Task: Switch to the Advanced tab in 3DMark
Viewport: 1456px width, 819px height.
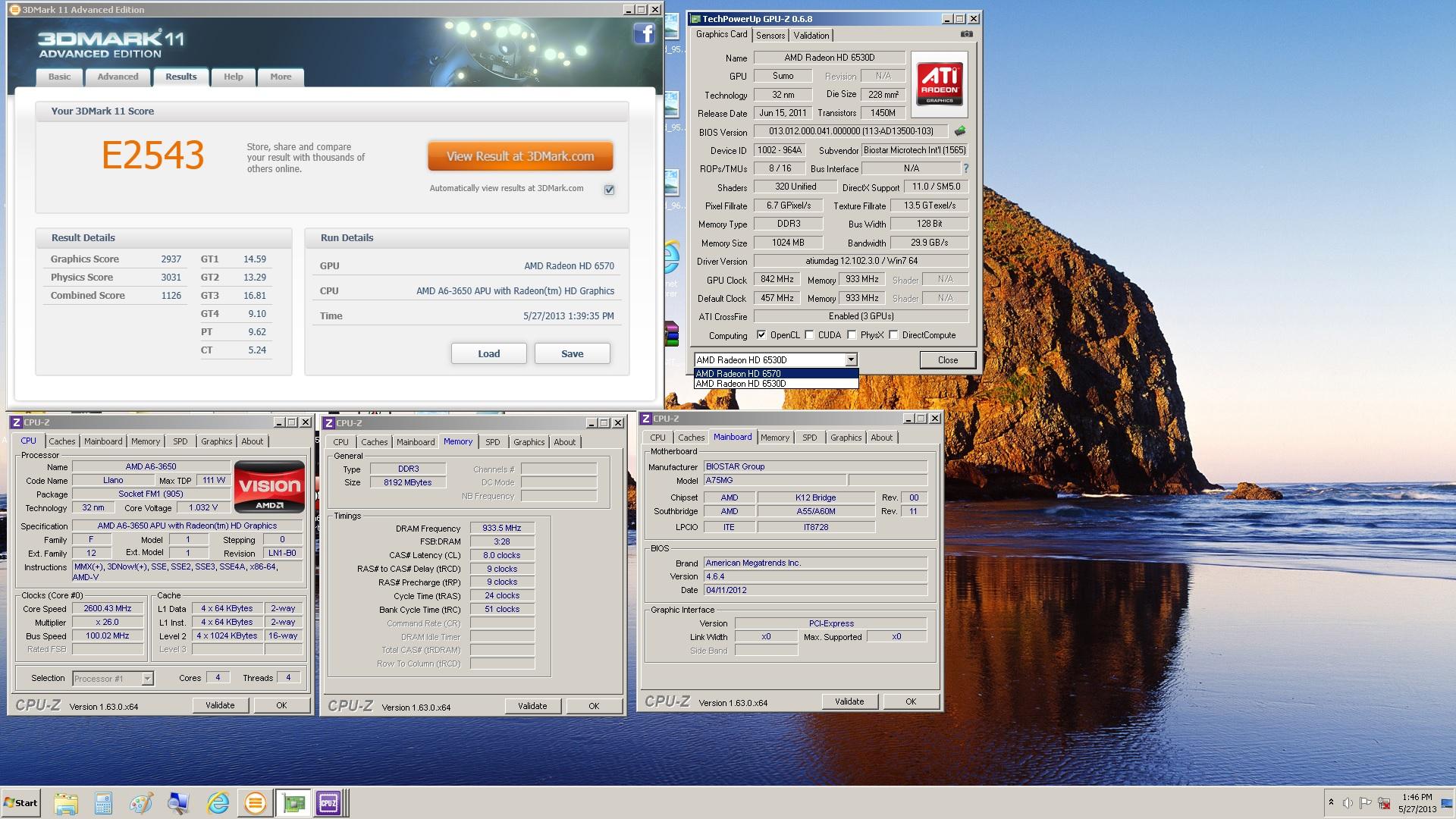Action: (x=118, y=77)
